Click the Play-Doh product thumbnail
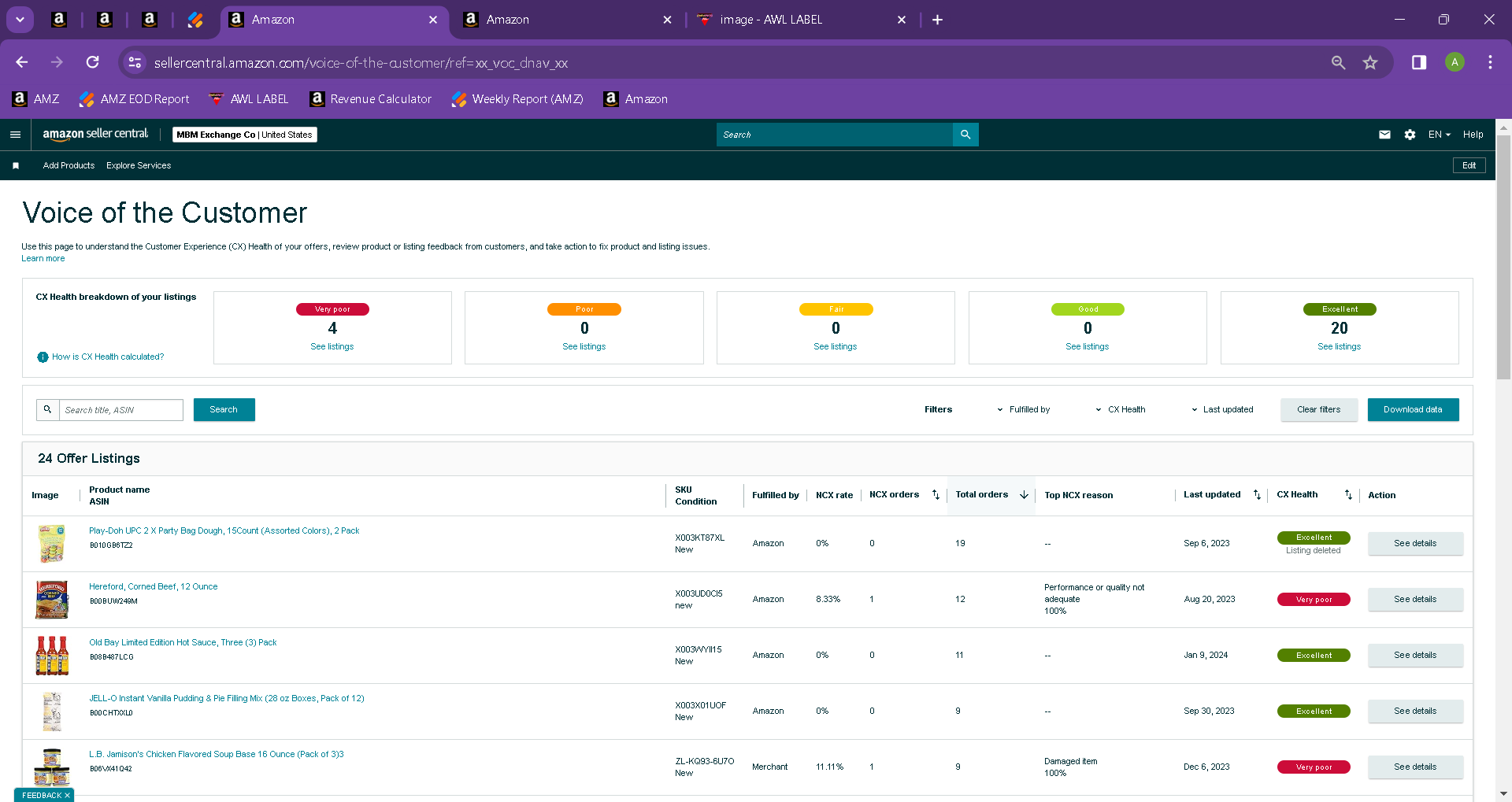 [x=52, y=544]
